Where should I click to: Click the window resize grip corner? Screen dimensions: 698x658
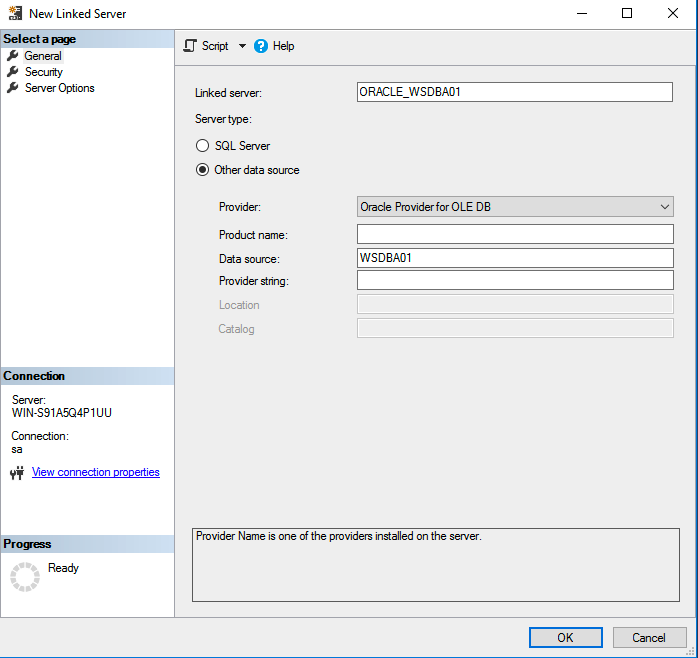click(x=690, y=651)
